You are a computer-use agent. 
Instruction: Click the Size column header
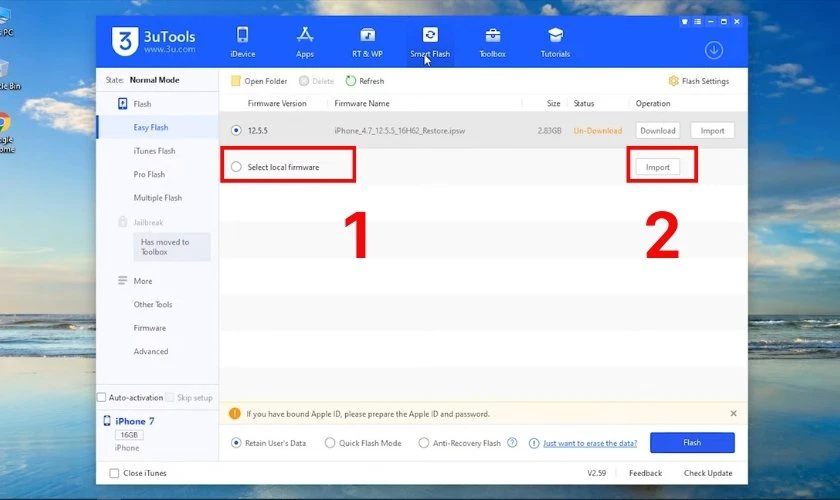pos(553,103)
